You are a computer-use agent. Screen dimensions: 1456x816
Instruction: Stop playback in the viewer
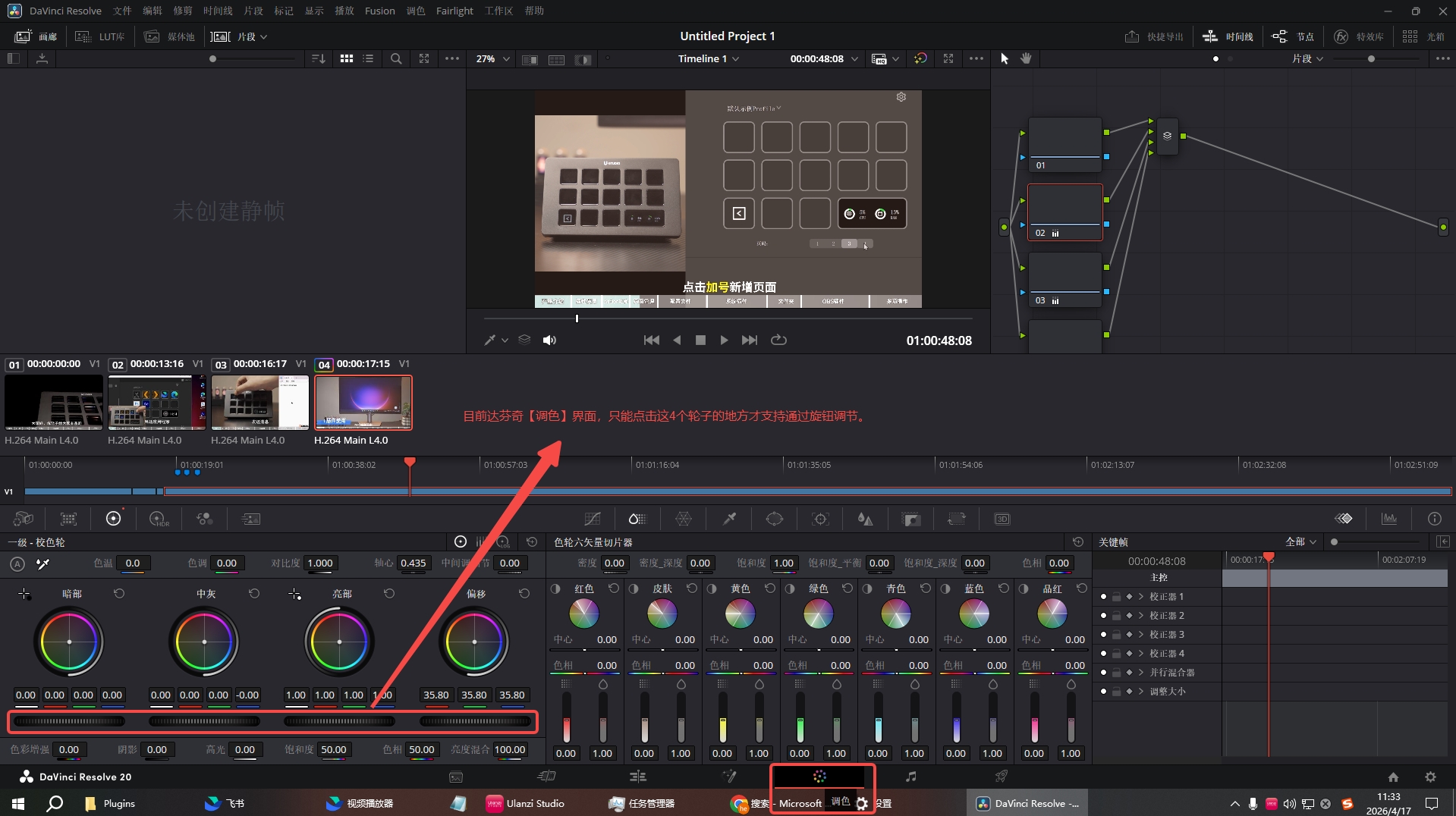pos(700,340)
